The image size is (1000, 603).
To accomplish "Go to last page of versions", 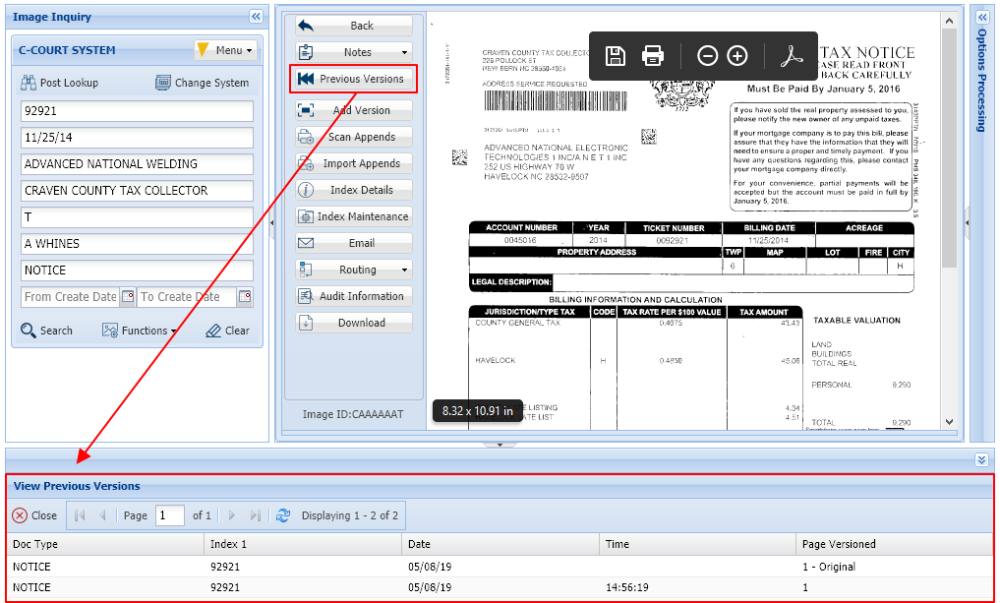I will pos(255,515).
